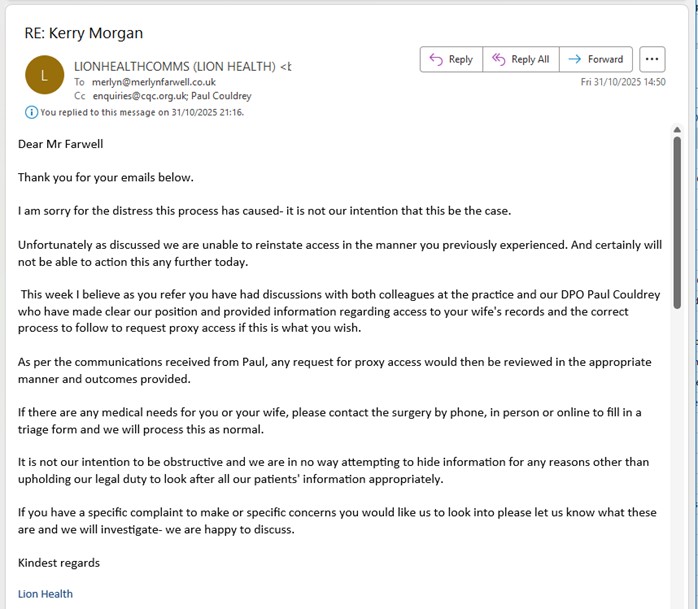Open the more actions ellipsis menu
Image resolution: width=698 pixels, height=609 pixels.
(x=651, y=59)
